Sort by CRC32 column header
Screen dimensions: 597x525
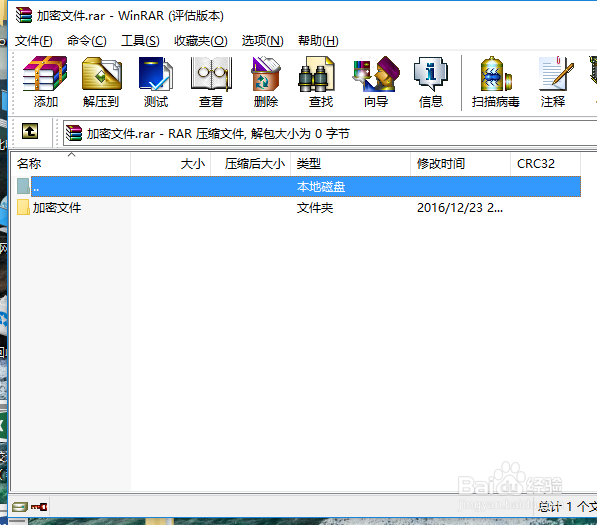(546, 164)
